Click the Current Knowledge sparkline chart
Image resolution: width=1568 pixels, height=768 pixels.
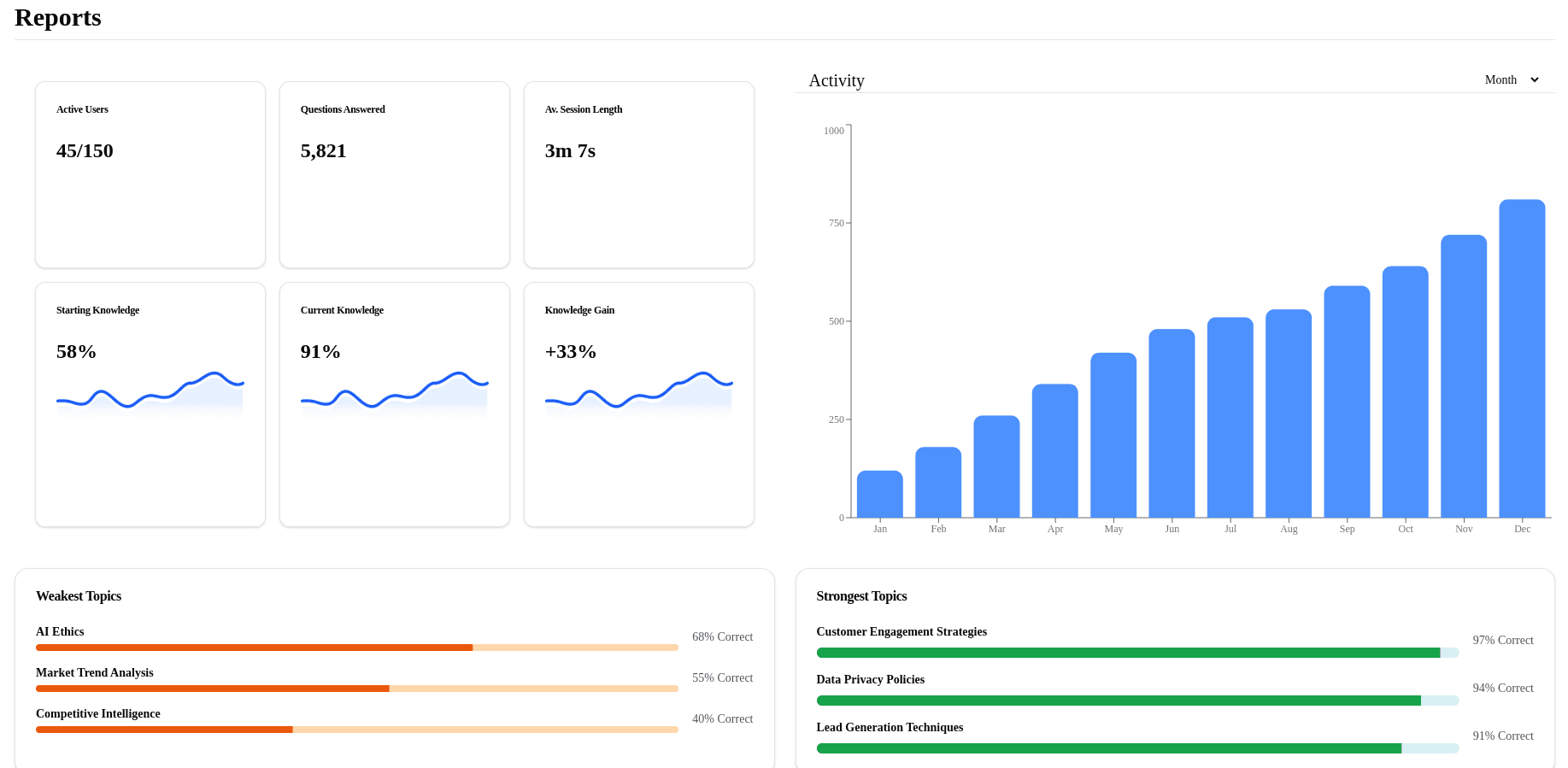click(x=395, y=395)
